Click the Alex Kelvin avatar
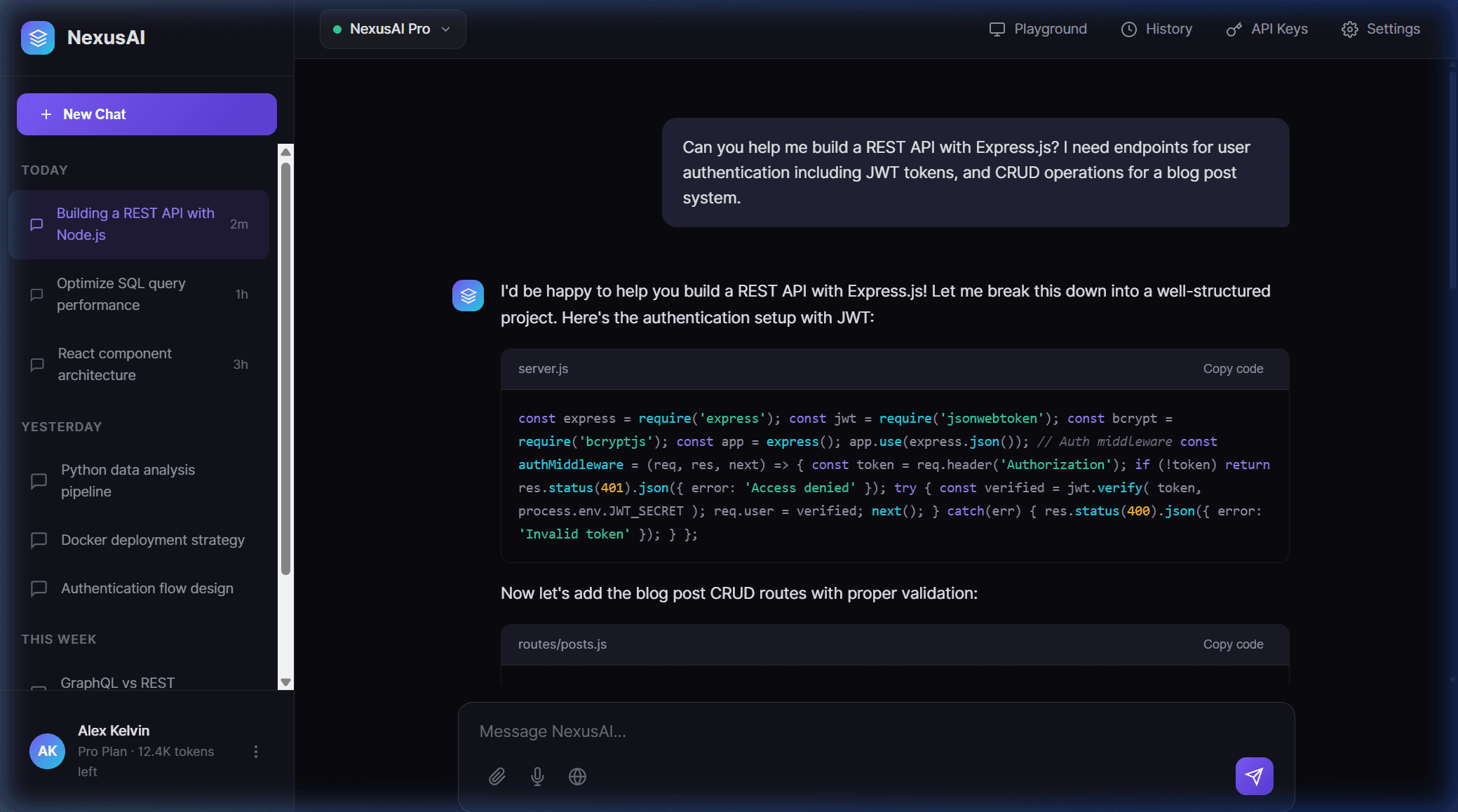The height and width of the screenshot is (812, 1458). [x=46, y=751]
